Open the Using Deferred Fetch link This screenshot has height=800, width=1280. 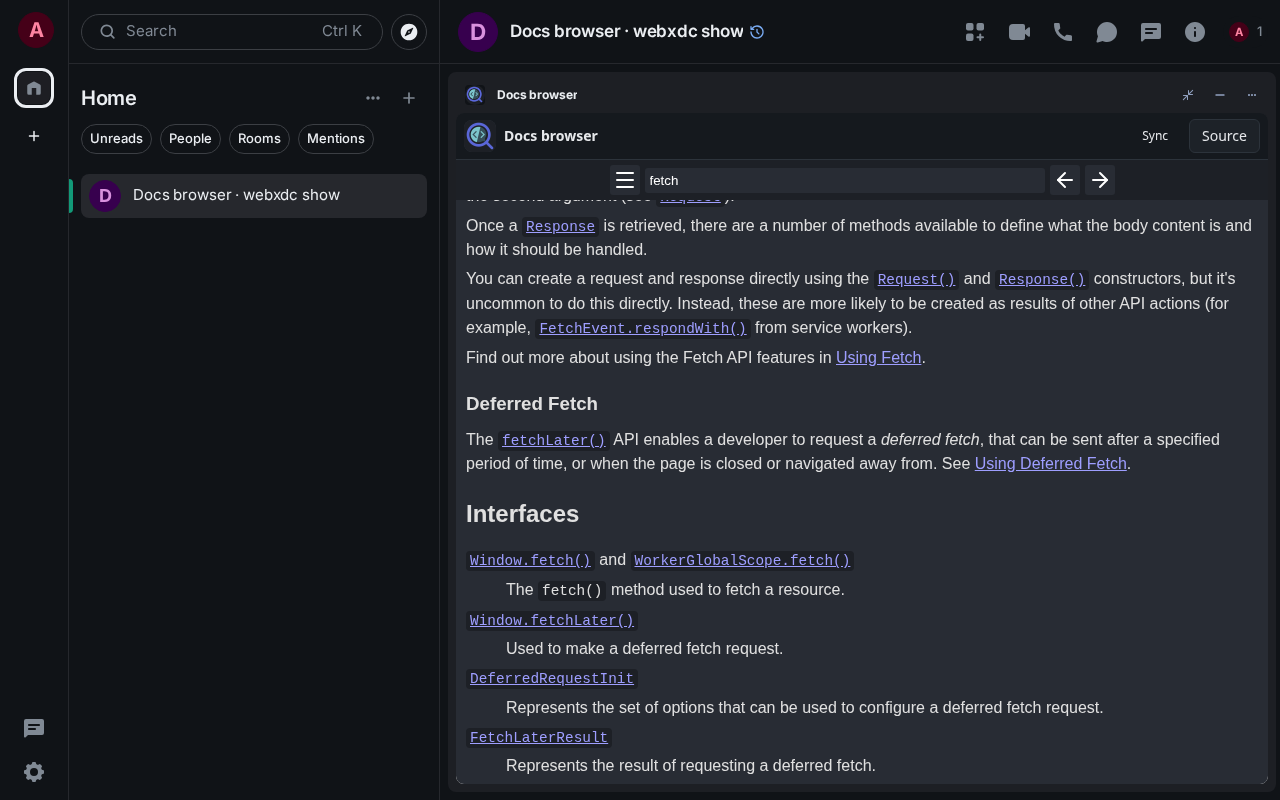tap(1051, 463)
